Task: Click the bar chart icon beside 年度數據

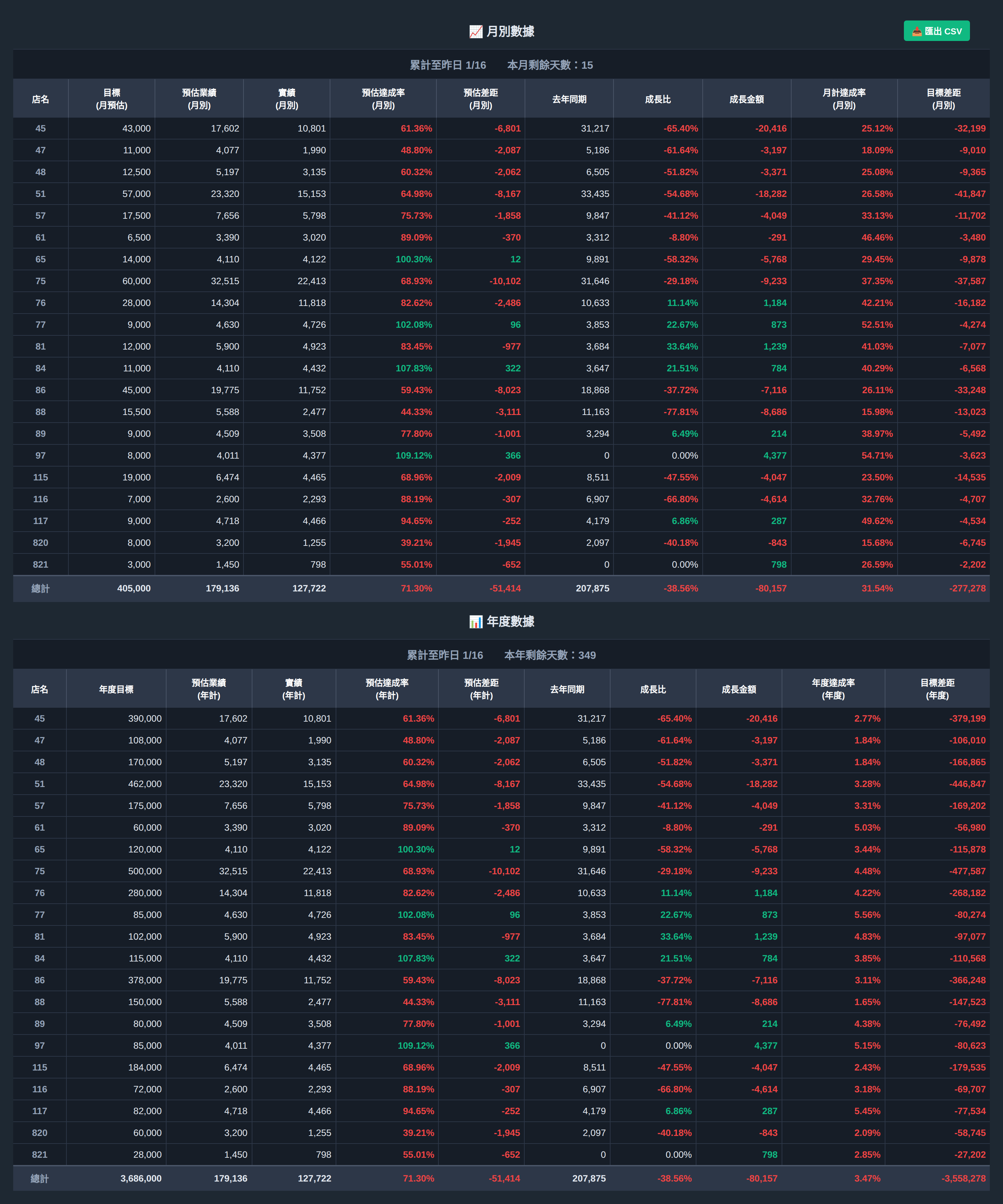Action: point(476,621)
